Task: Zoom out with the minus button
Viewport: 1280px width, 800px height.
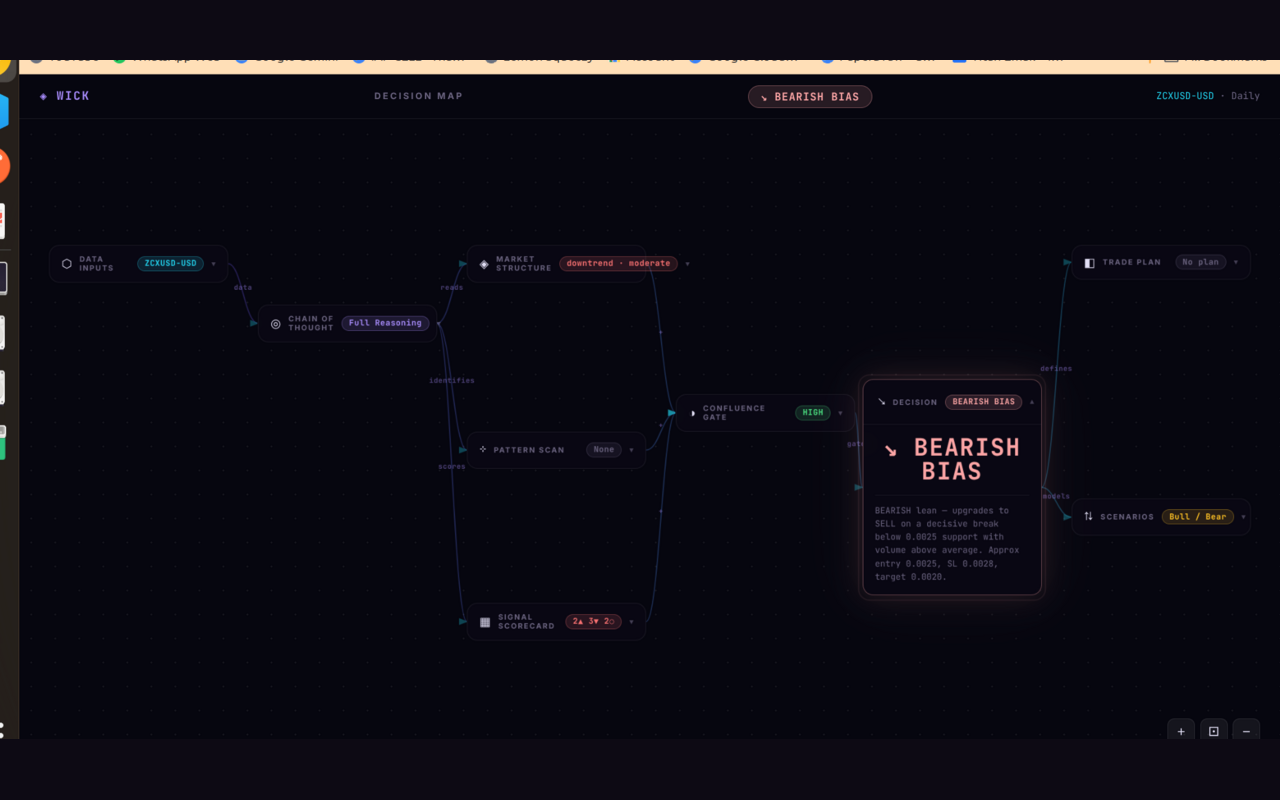Action: [x=1246, y=731]
